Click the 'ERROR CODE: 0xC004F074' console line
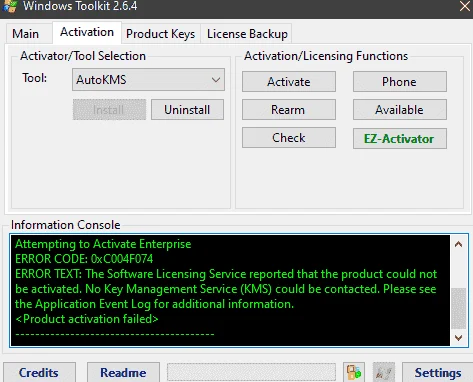 point(84,259)
